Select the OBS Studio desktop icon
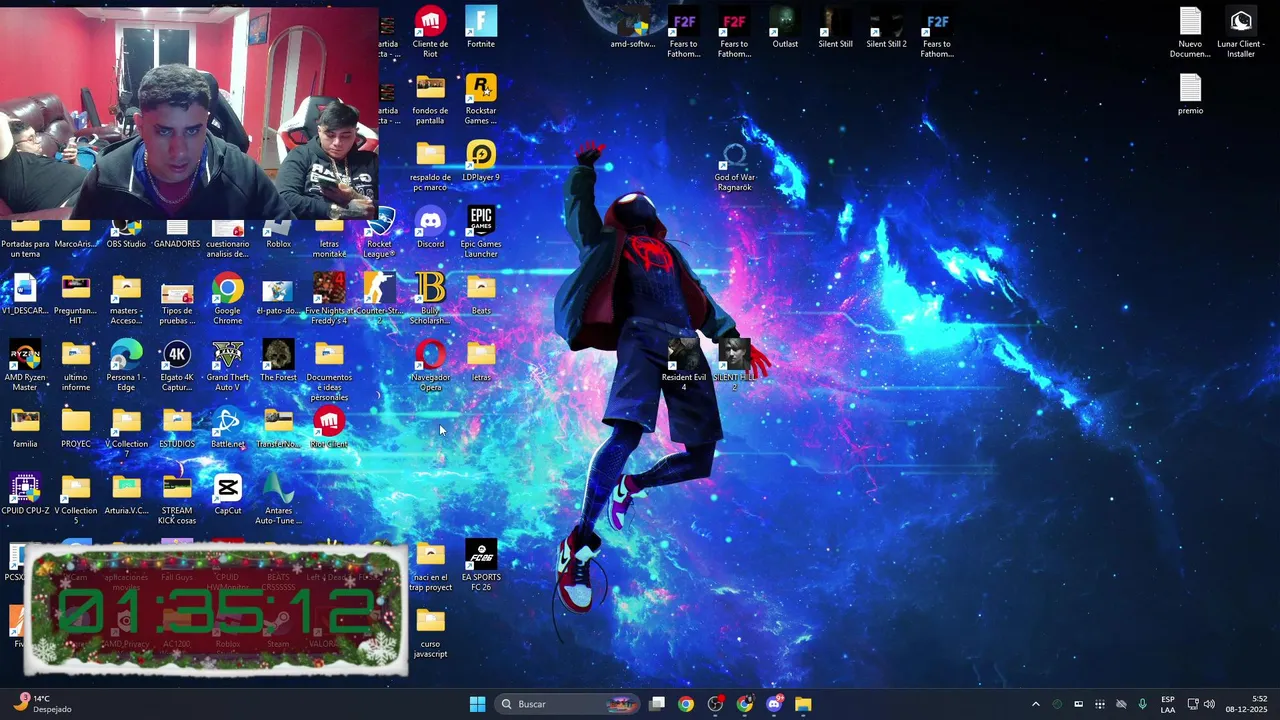 click(126, 236)
